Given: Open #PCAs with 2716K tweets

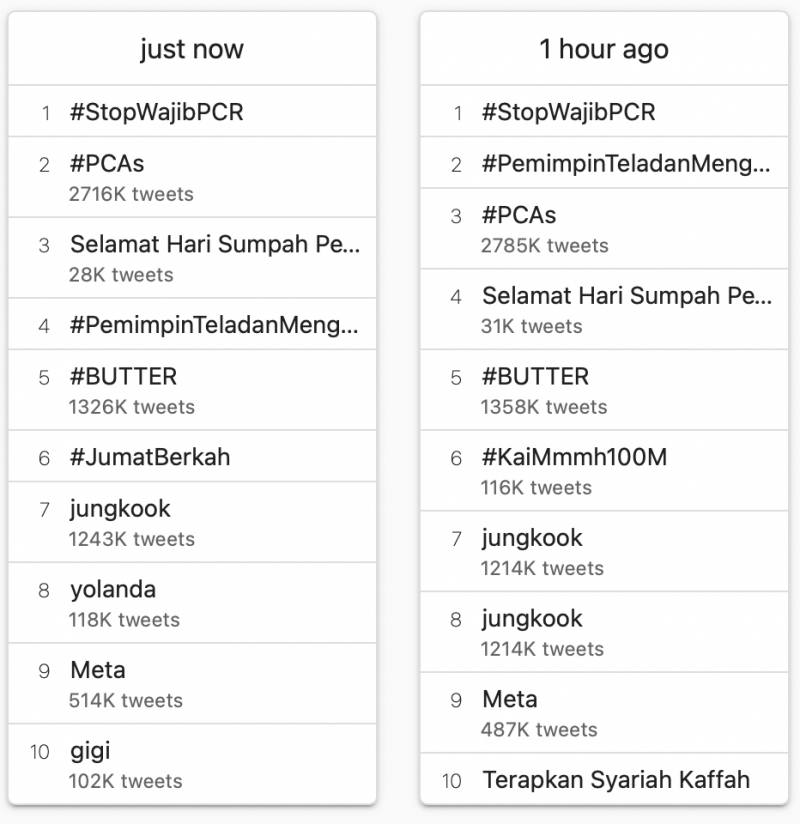Looking at the screenshot, I should coord(192,178).
